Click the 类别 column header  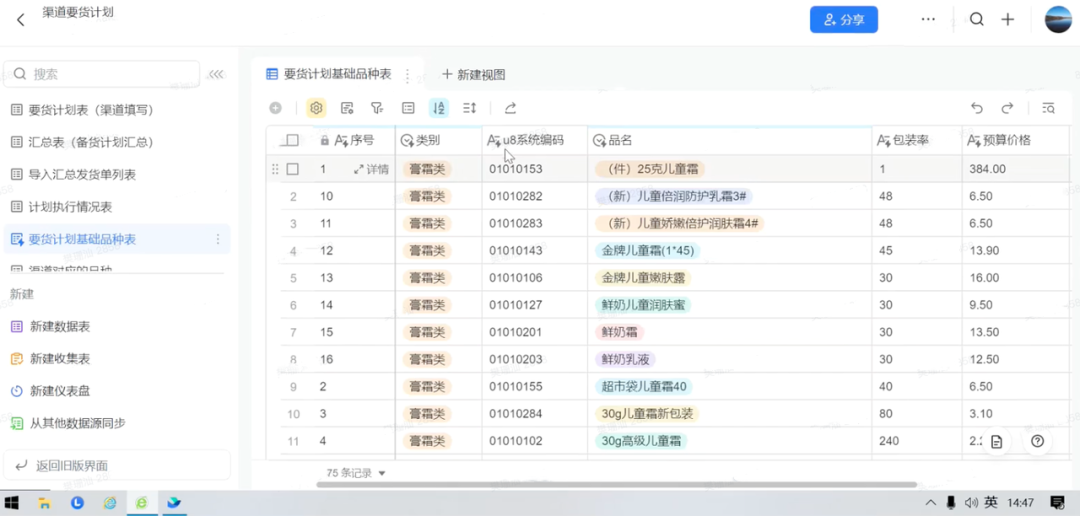(439, 141)
